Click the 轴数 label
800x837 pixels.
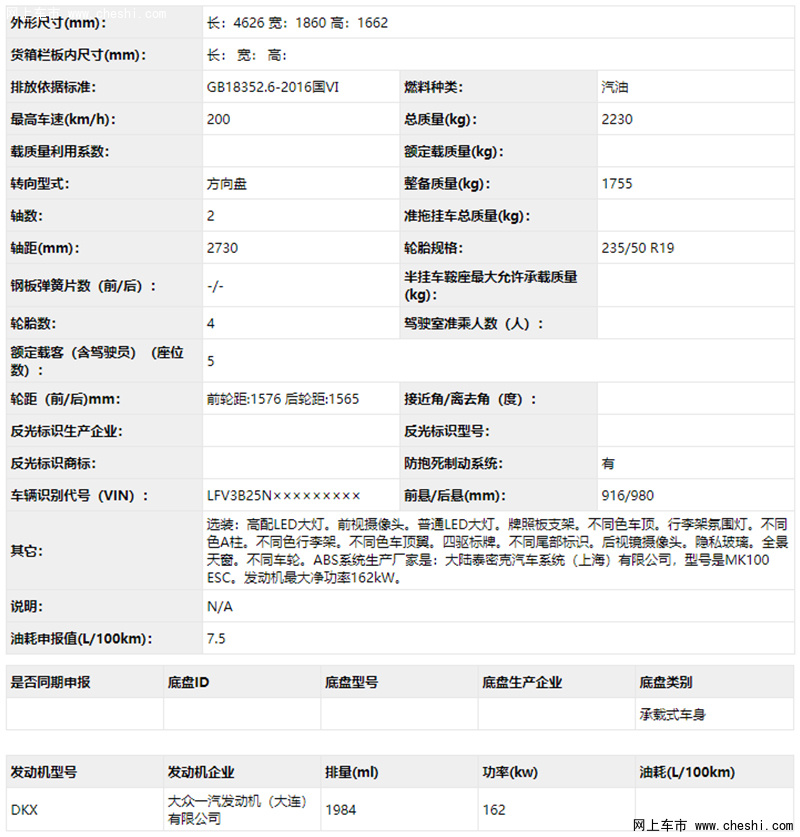pyautogui.click(x=26, y=216)
